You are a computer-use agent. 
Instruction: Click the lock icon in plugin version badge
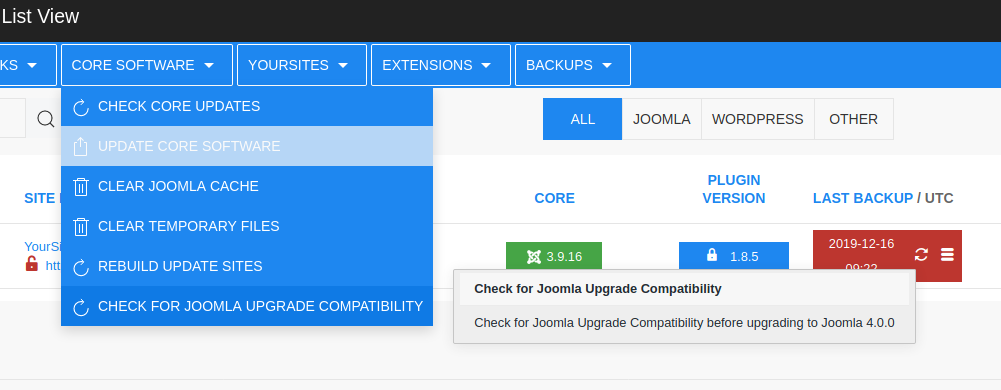coord(712,255)
